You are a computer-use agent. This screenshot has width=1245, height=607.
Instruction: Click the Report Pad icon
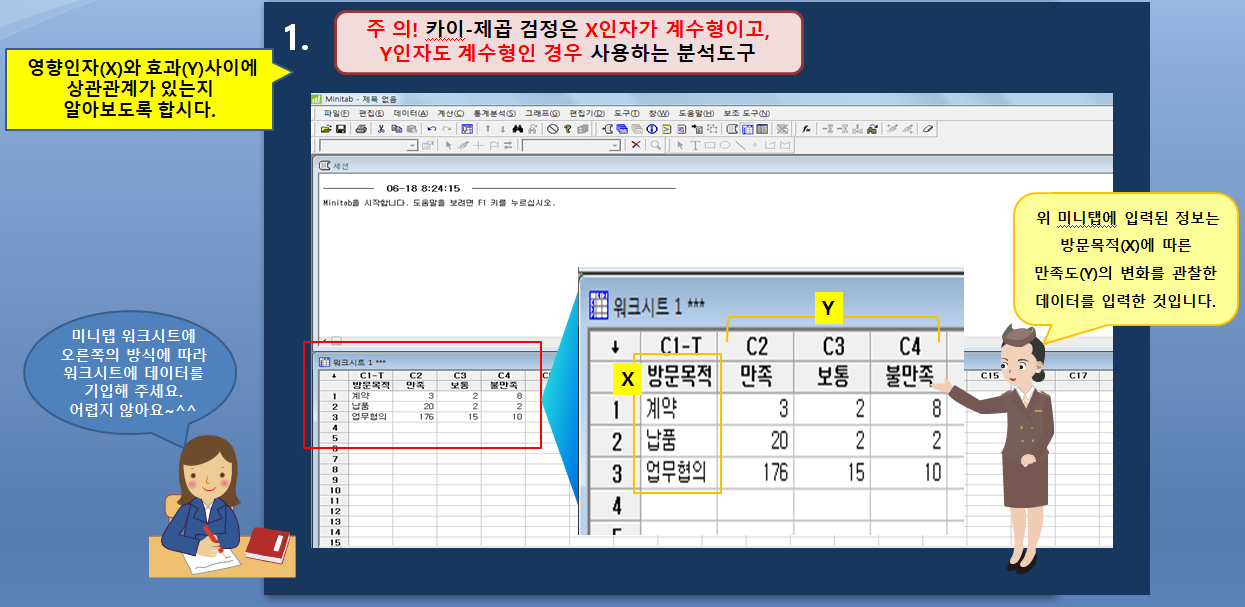pos(682,129)
